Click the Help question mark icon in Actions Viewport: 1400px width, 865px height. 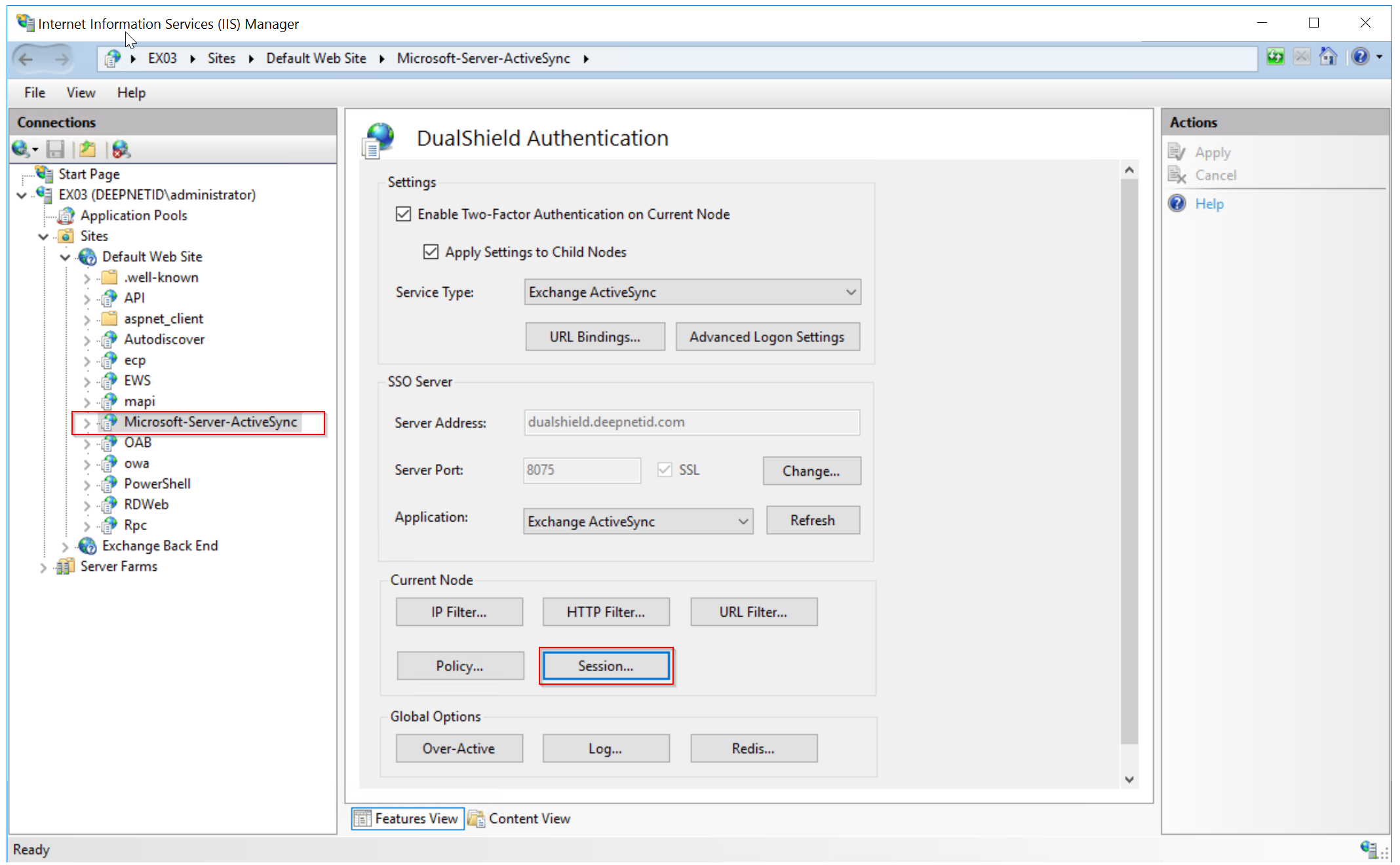pyautogui.click(x=1177, y=203)
